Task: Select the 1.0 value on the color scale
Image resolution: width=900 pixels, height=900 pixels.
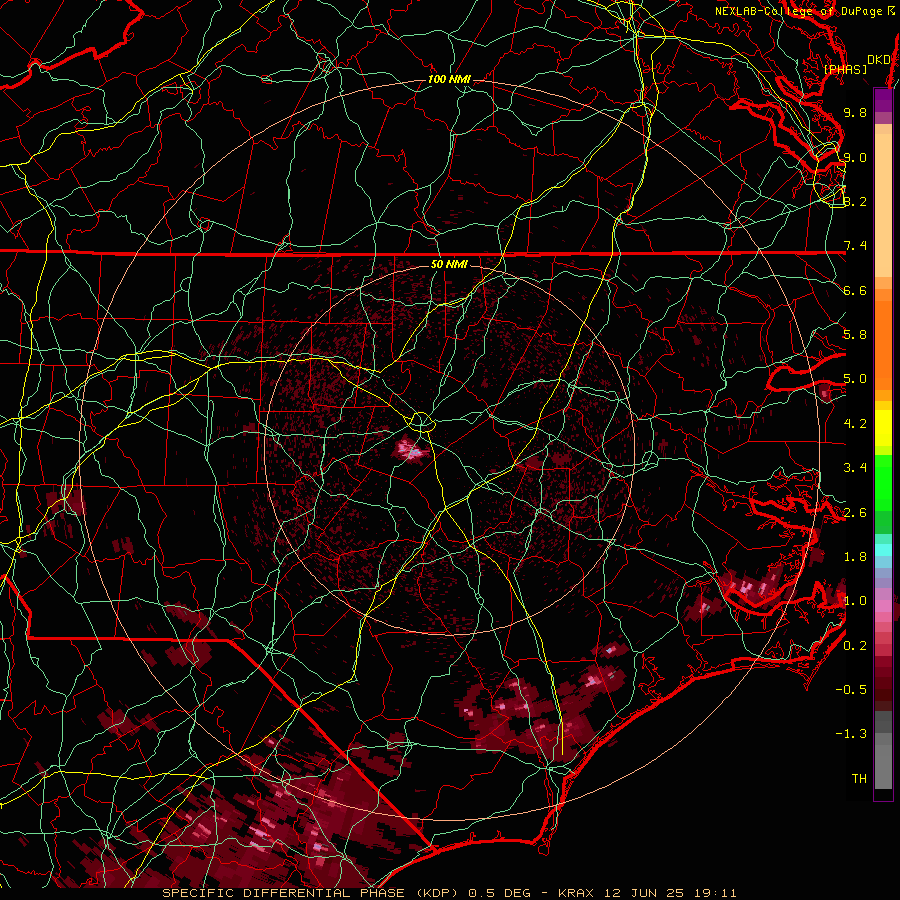Action: [855, 601]
